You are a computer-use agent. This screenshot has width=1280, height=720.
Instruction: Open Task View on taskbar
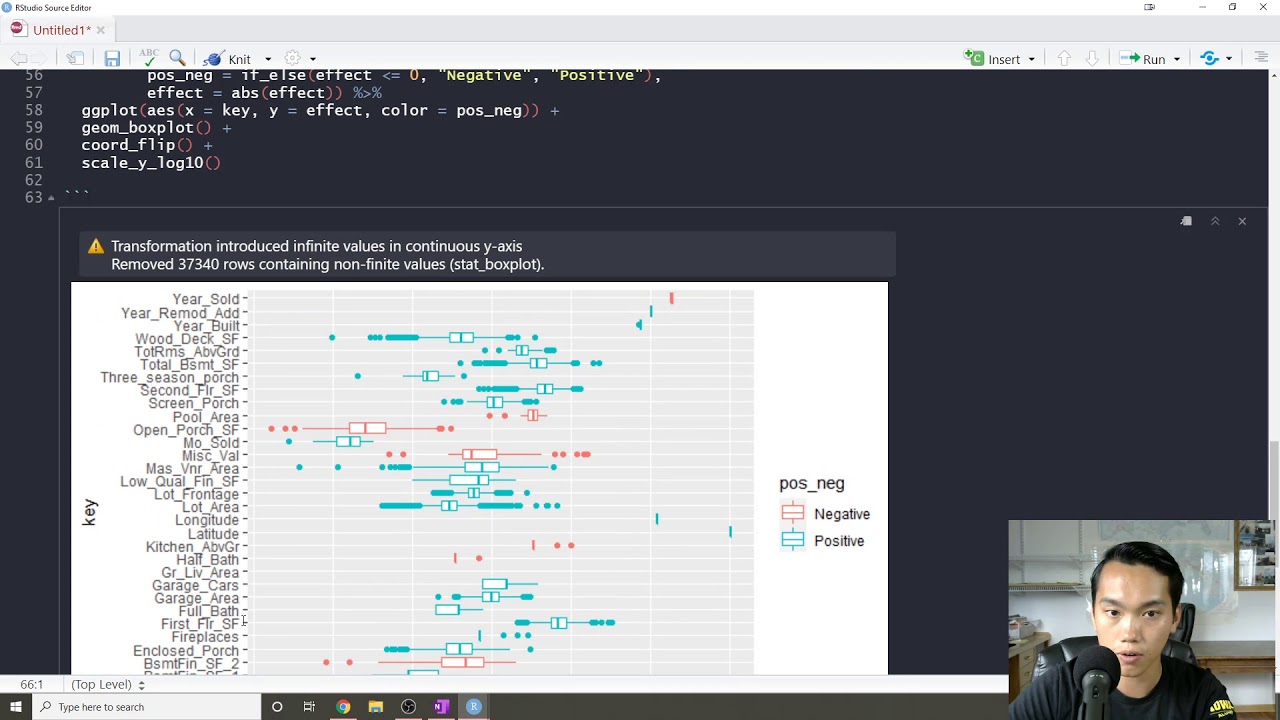[x=309, y=707]
